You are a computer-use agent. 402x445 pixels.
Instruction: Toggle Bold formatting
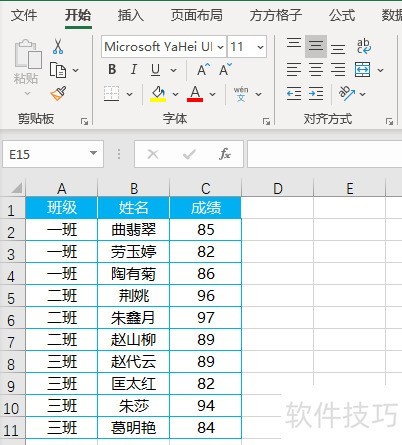coord(112,70)
